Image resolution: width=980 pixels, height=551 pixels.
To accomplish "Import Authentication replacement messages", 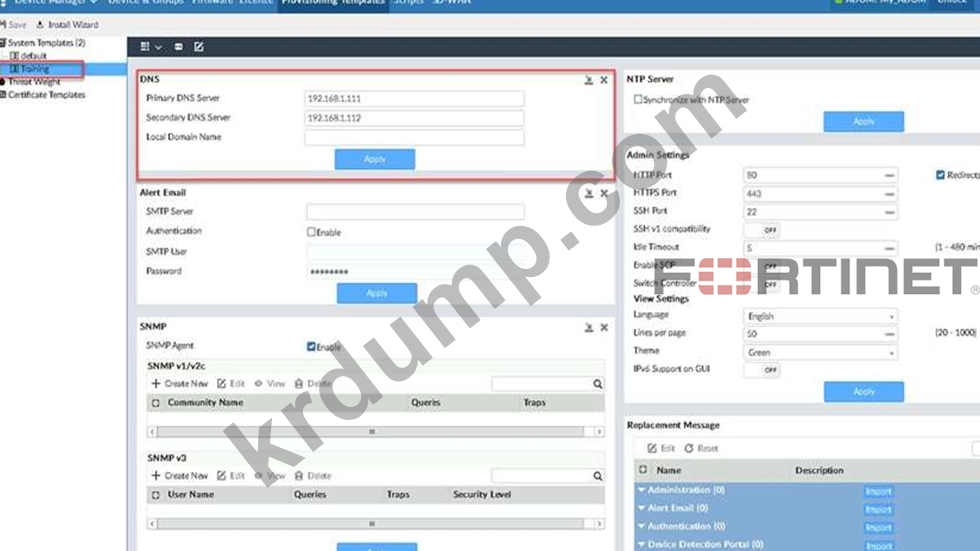I will click(x=878, y=528).
